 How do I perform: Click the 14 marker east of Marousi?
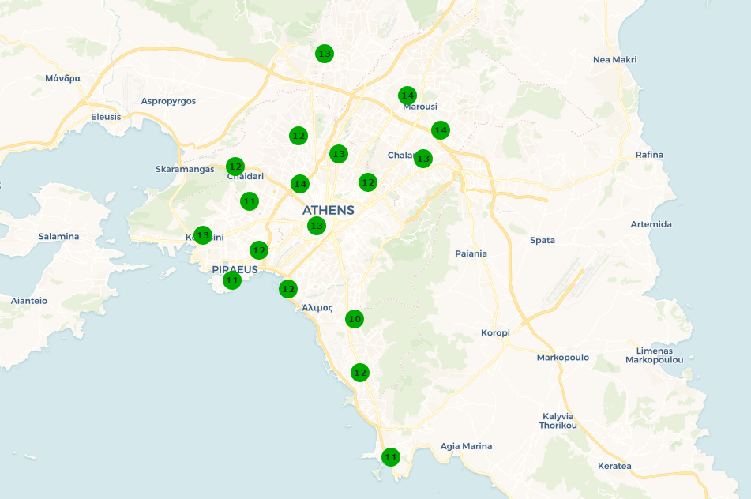440,130
